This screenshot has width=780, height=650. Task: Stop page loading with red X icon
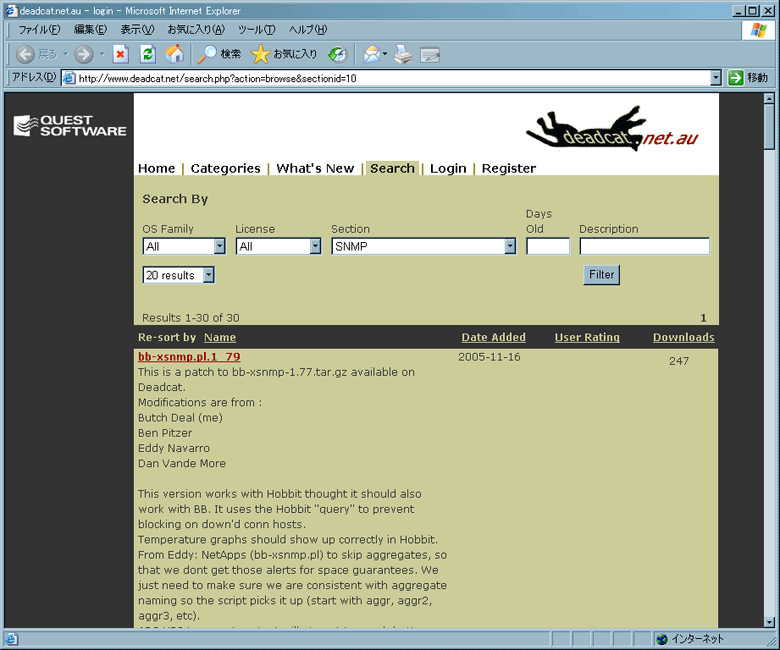coord(120,54)
